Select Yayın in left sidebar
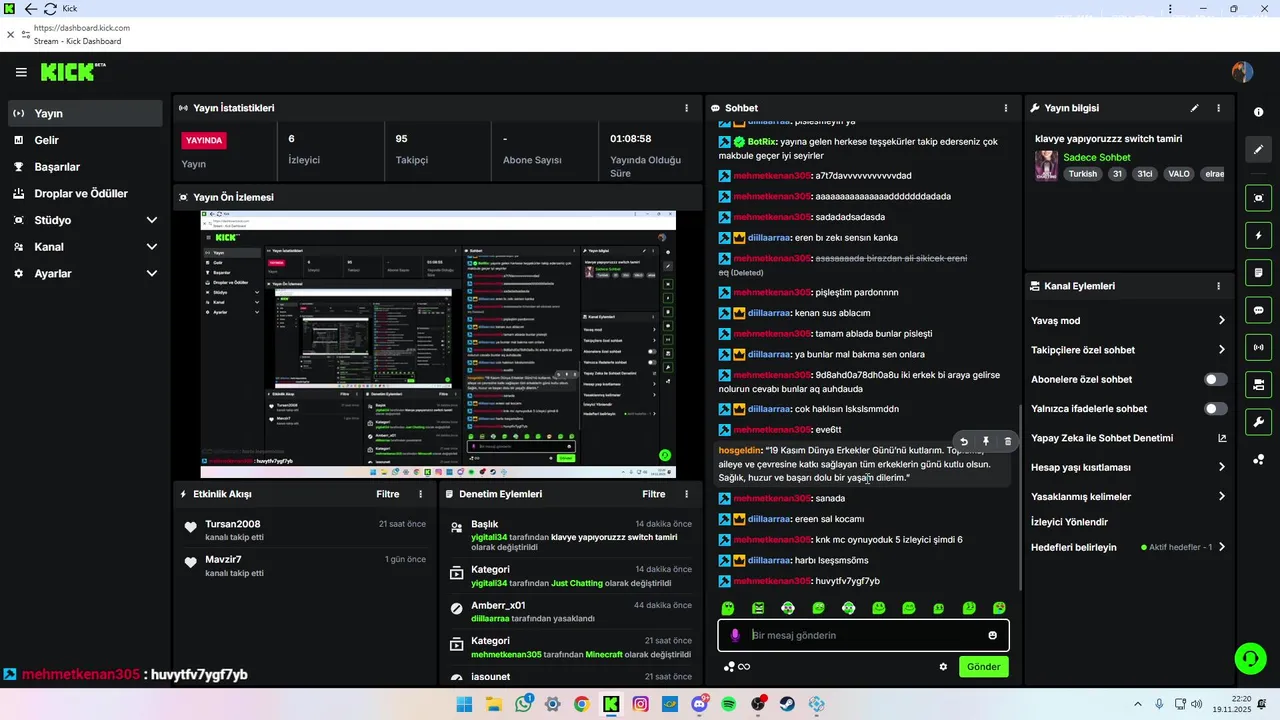The image size is (1280, 720). click(84, 114)
